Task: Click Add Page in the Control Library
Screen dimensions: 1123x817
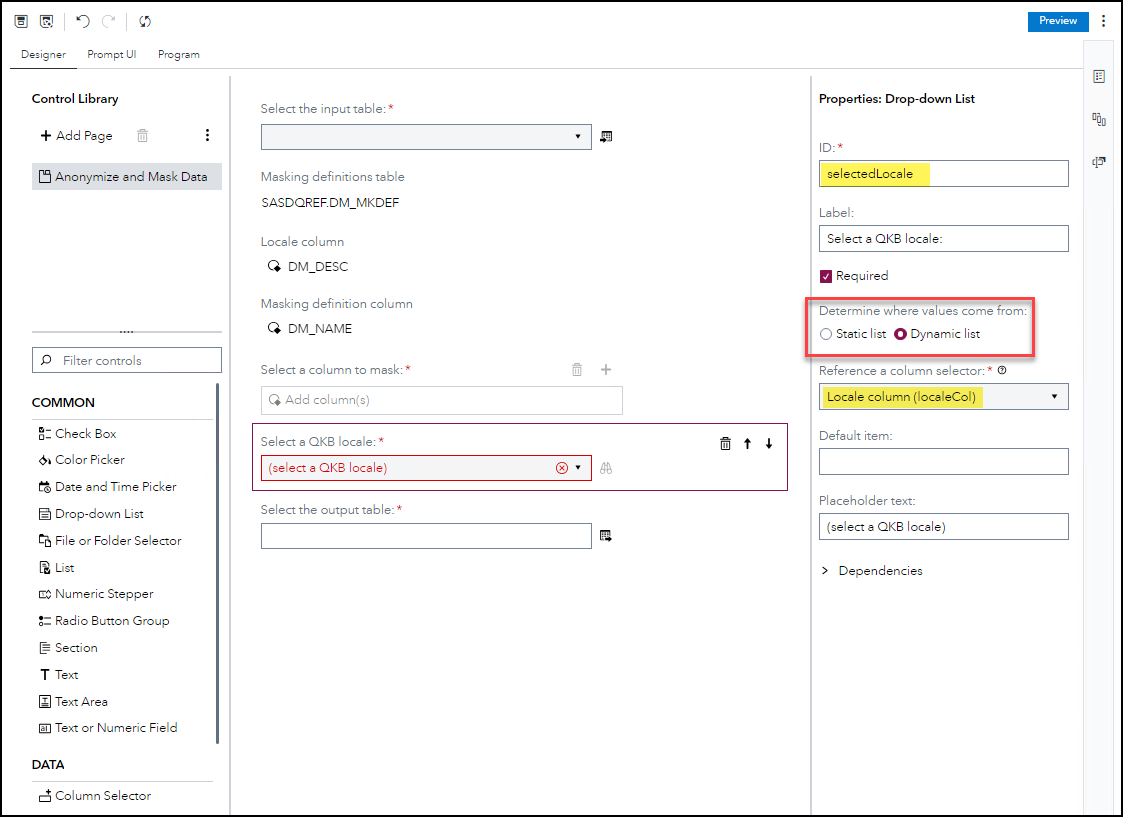Action: (x=76, y=135)
